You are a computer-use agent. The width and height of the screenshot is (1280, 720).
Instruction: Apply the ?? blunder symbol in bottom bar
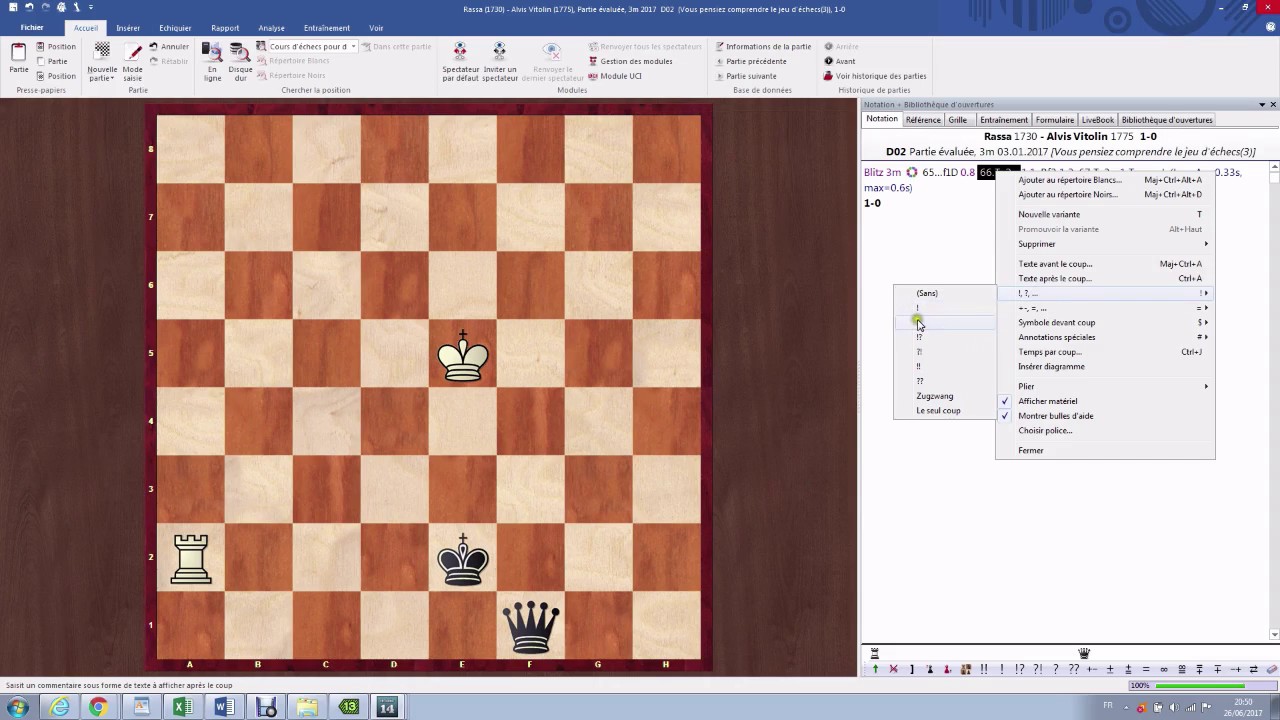[1074, 669]
